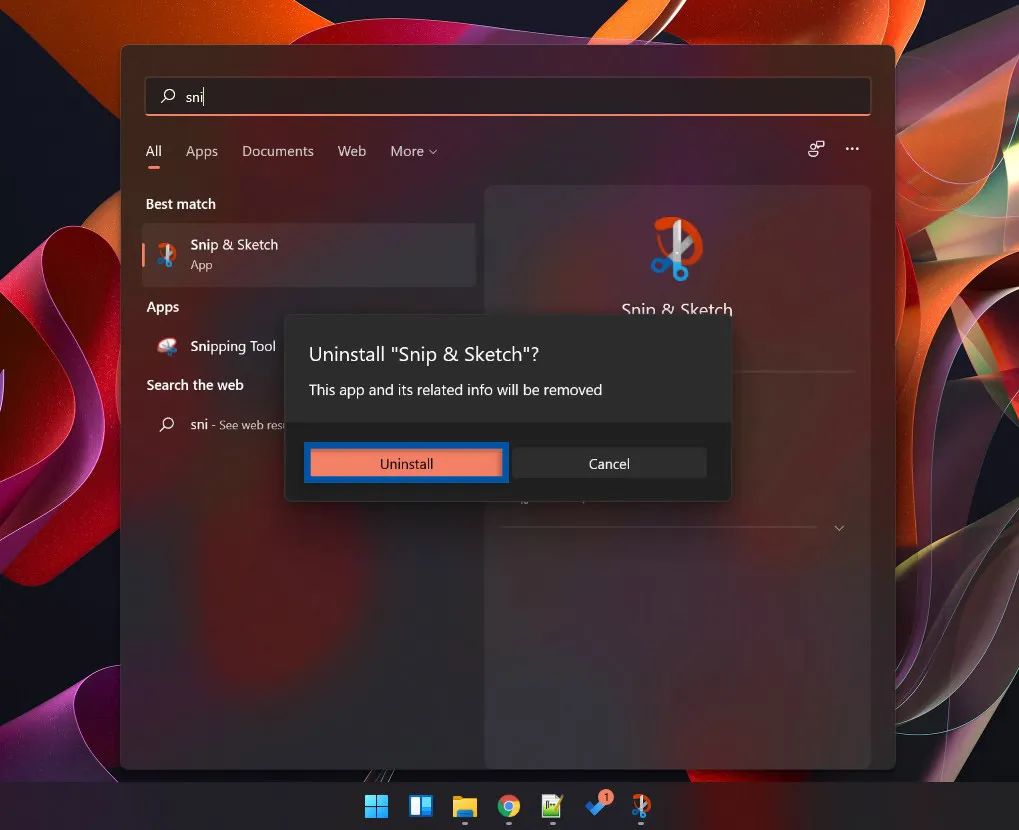This screenshot has height=830, width=1019.
Task: Open File Explorer from the taskbar
Action: (464, 807)
